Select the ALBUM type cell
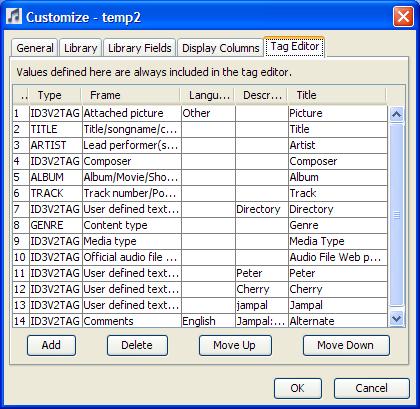 click(x=56, y=177)
